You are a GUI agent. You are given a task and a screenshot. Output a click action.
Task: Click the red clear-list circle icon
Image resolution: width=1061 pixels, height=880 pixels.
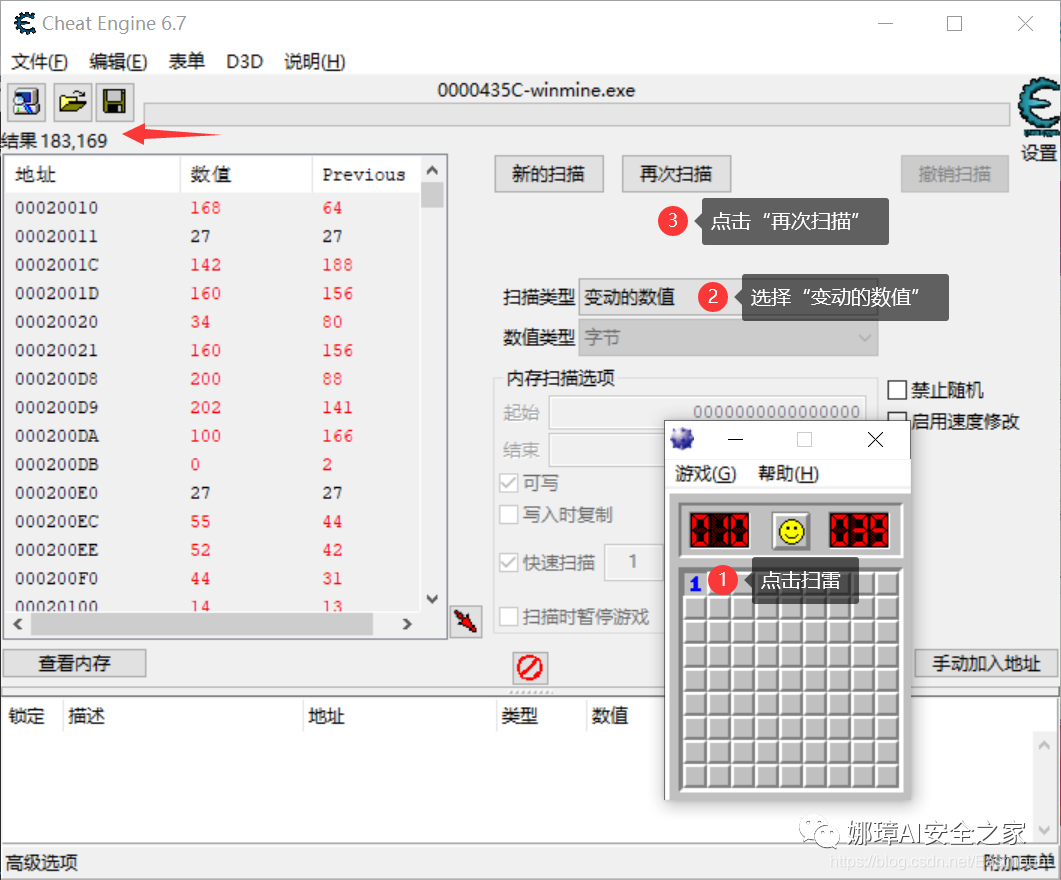click(x=530, y=668)
